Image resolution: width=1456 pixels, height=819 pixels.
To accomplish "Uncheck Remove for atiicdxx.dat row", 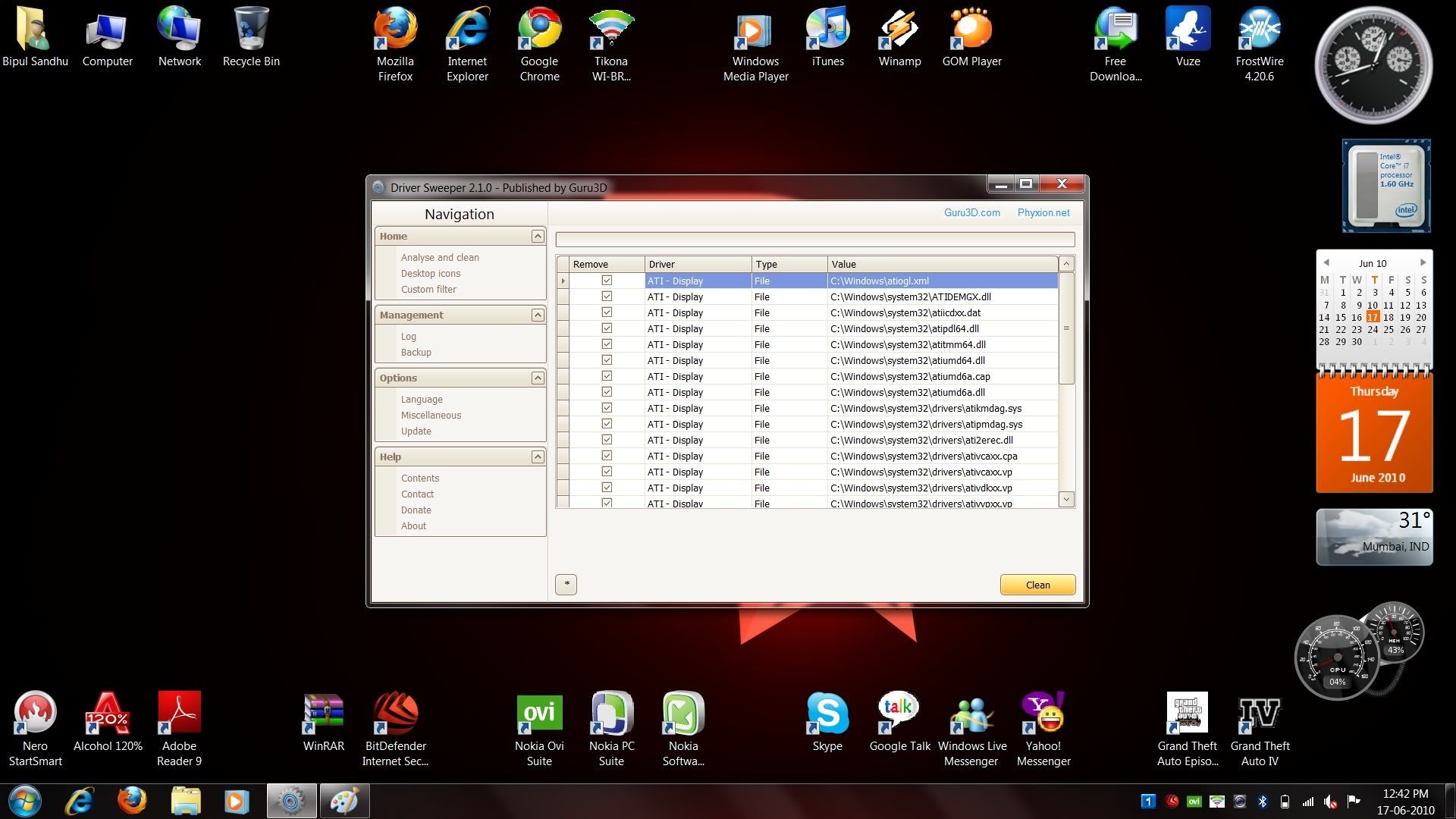I will [x=607, y=312].
